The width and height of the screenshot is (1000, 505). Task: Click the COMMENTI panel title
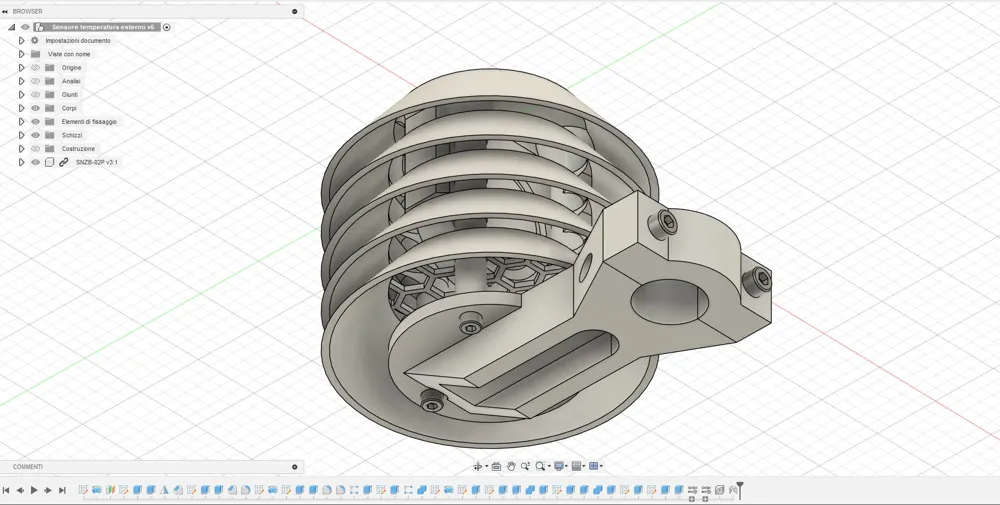pos(28,467)
